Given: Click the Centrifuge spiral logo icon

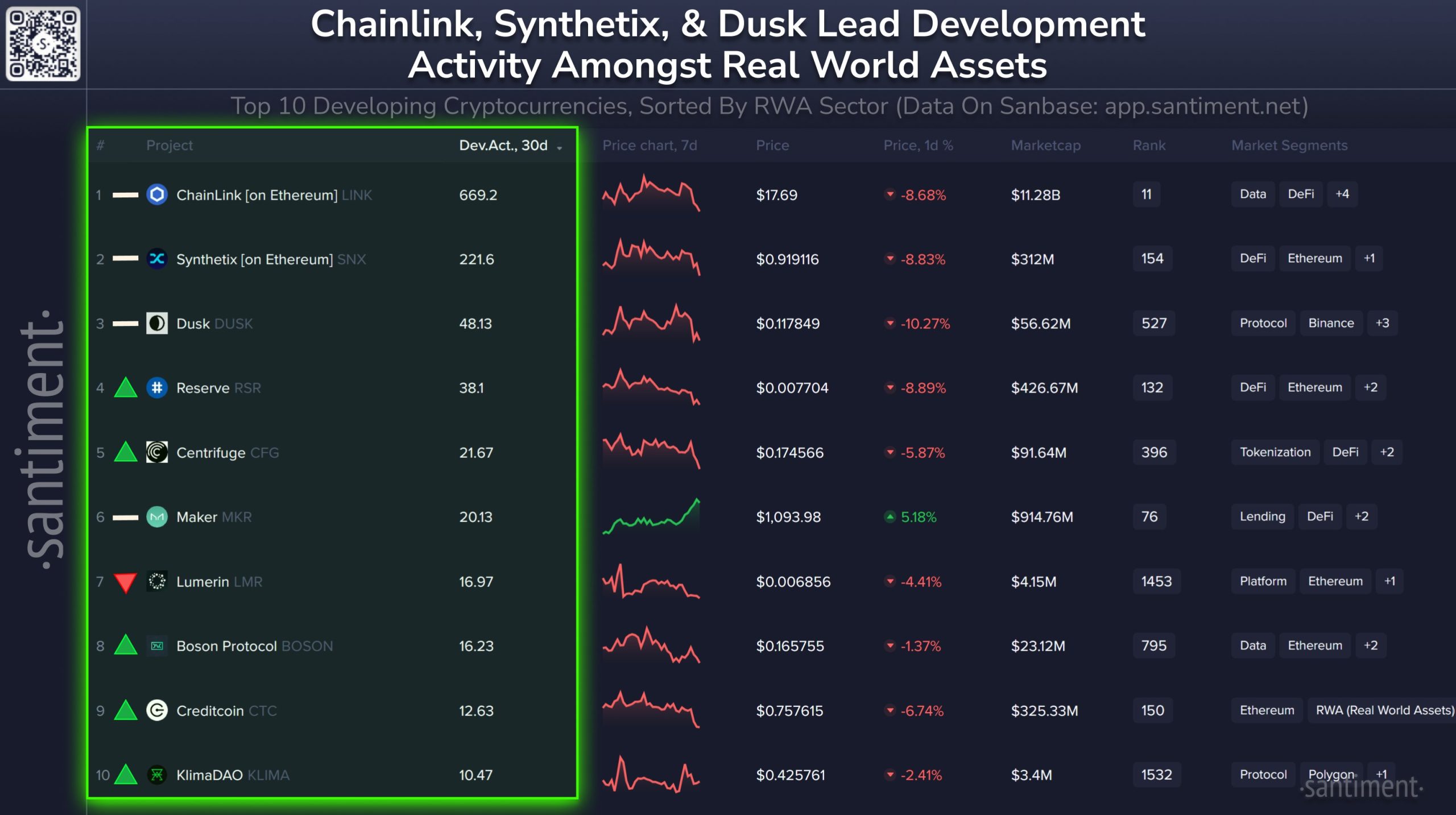Looking at the screenshot, I should (x=157, y=452).
